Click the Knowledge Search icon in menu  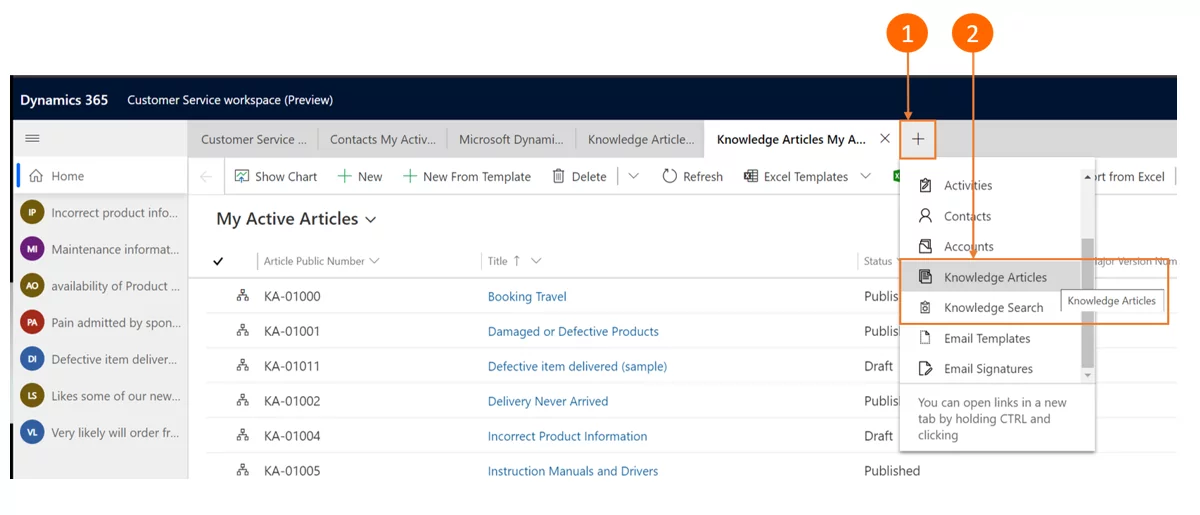coord(925,308)
